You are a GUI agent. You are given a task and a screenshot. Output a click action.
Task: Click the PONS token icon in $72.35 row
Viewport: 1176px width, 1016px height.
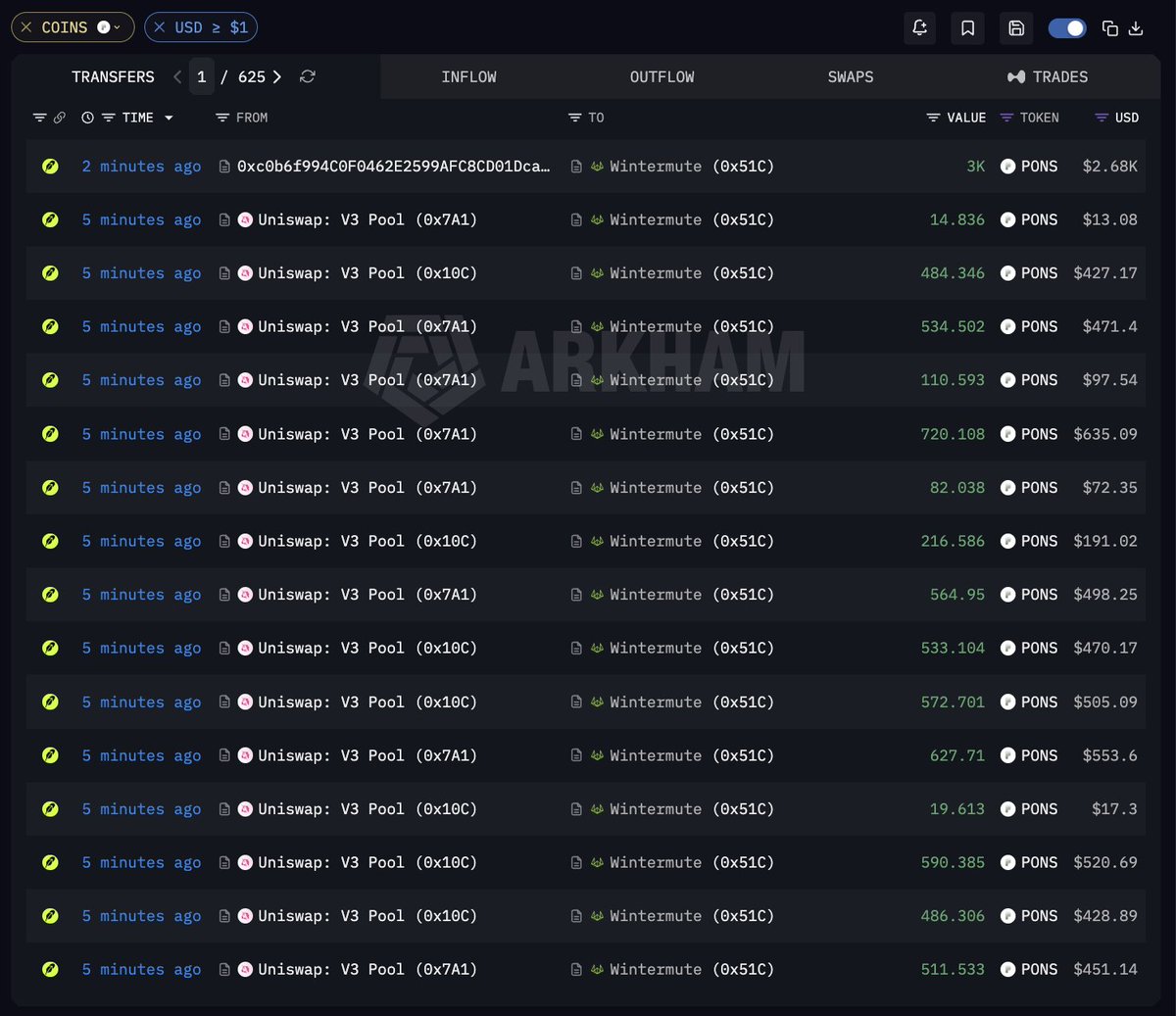tap(1007, 488)
